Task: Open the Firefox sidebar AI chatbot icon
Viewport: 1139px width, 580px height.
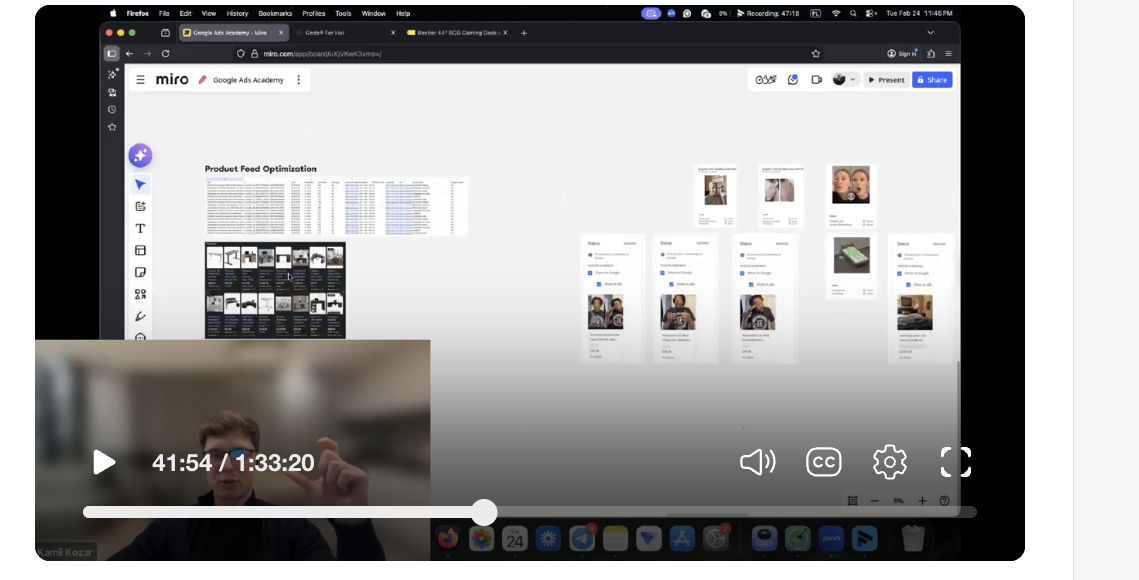Action: (112, 74)
